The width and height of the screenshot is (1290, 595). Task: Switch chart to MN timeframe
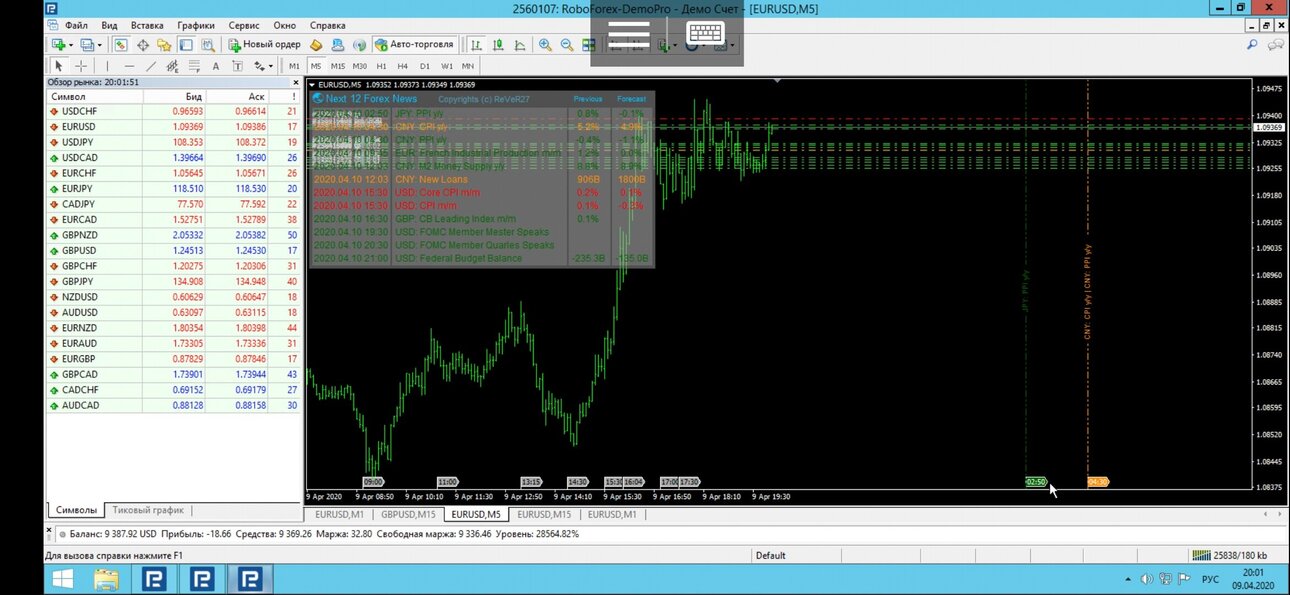click(x=468, y=65)
